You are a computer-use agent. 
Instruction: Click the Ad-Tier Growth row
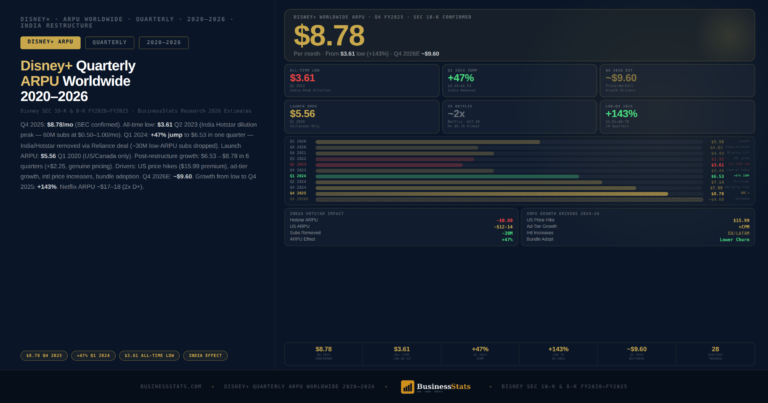pyautogui.click(x=638, y=227)
